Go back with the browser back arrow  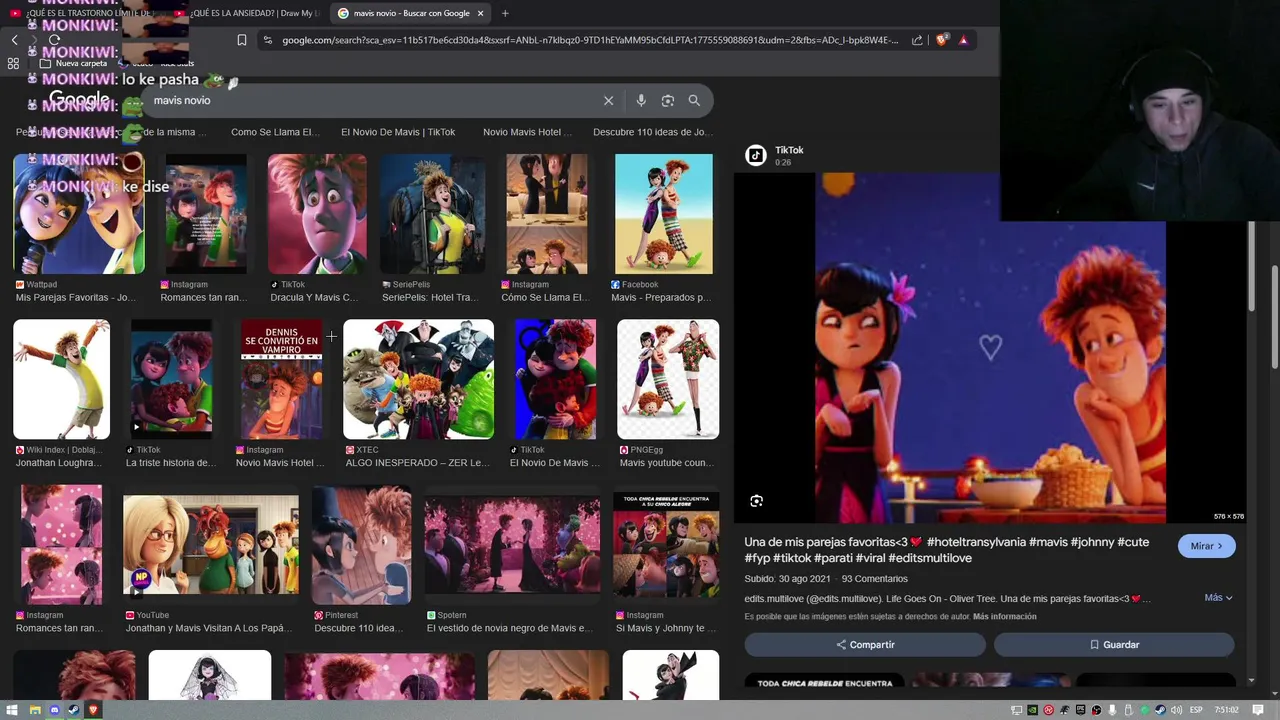tap(14, 40)
